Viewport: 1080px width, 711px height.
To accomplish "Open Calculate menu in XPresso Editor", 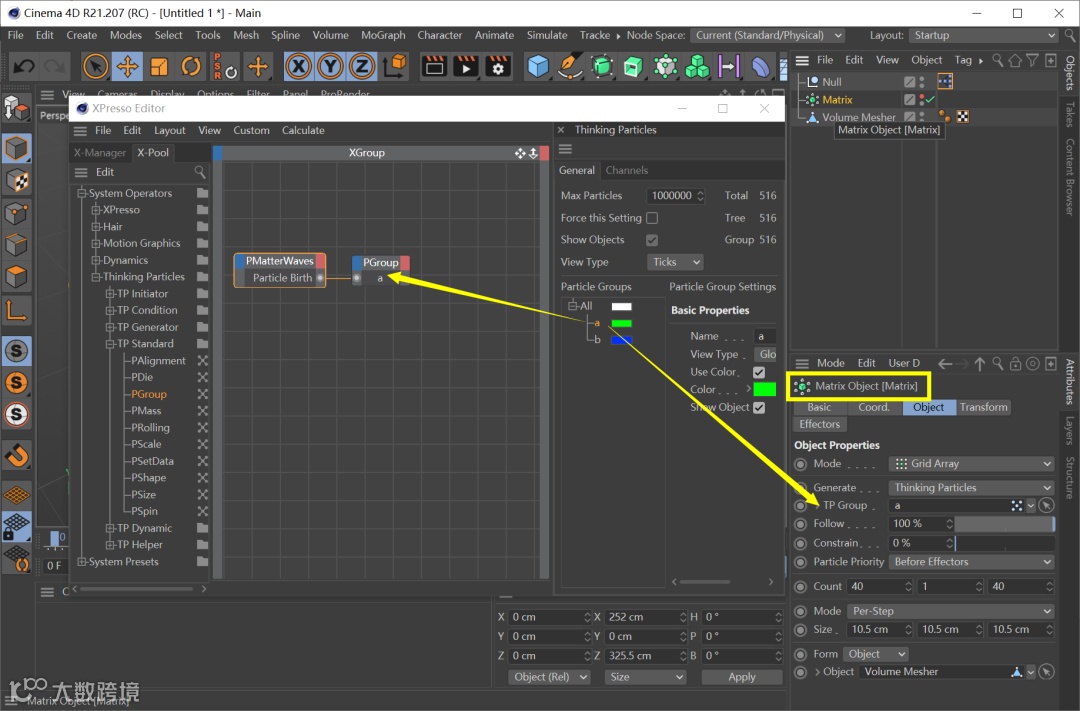I will tap(303, 130).
